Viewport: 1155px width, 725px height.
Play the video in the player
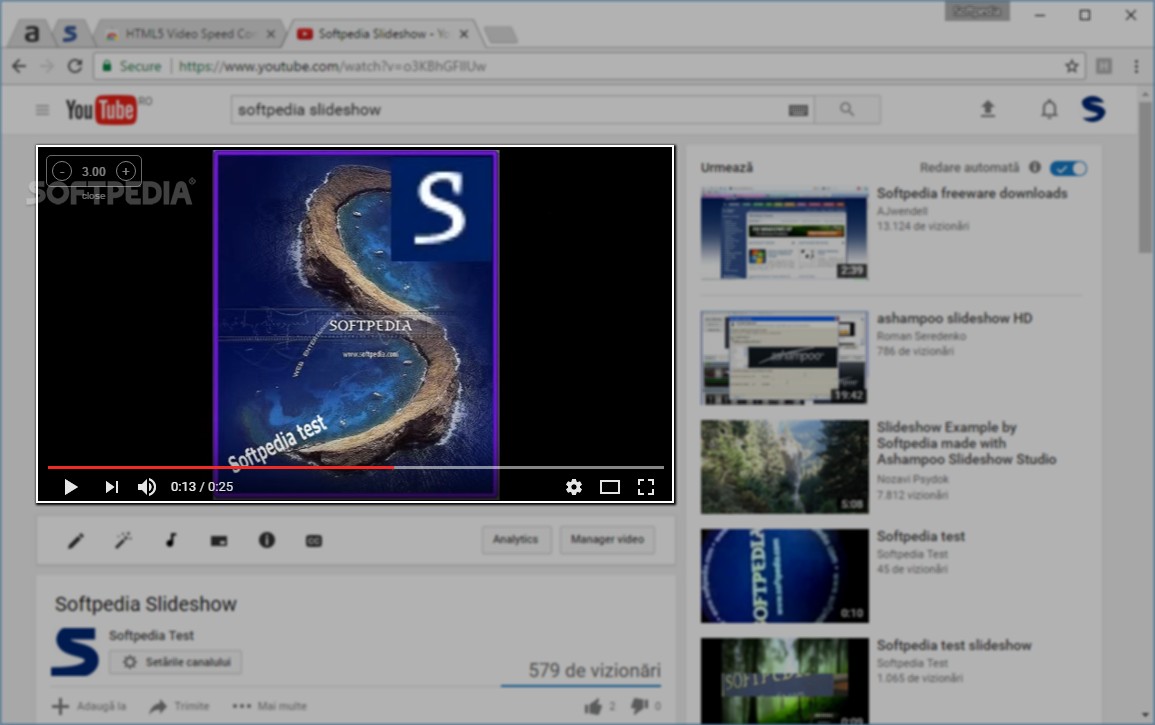71,487
